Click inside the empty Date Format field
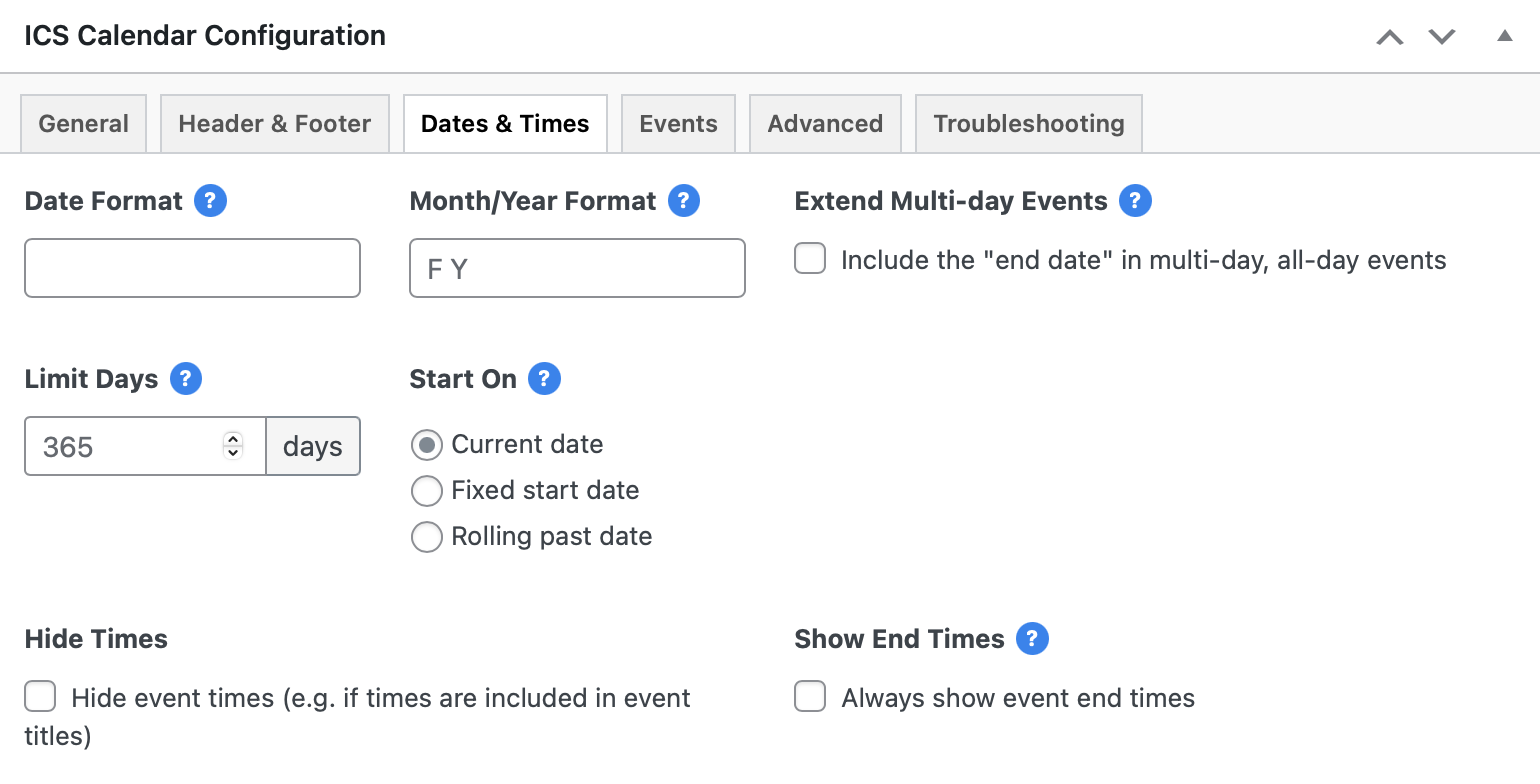 tap(192, 268)
